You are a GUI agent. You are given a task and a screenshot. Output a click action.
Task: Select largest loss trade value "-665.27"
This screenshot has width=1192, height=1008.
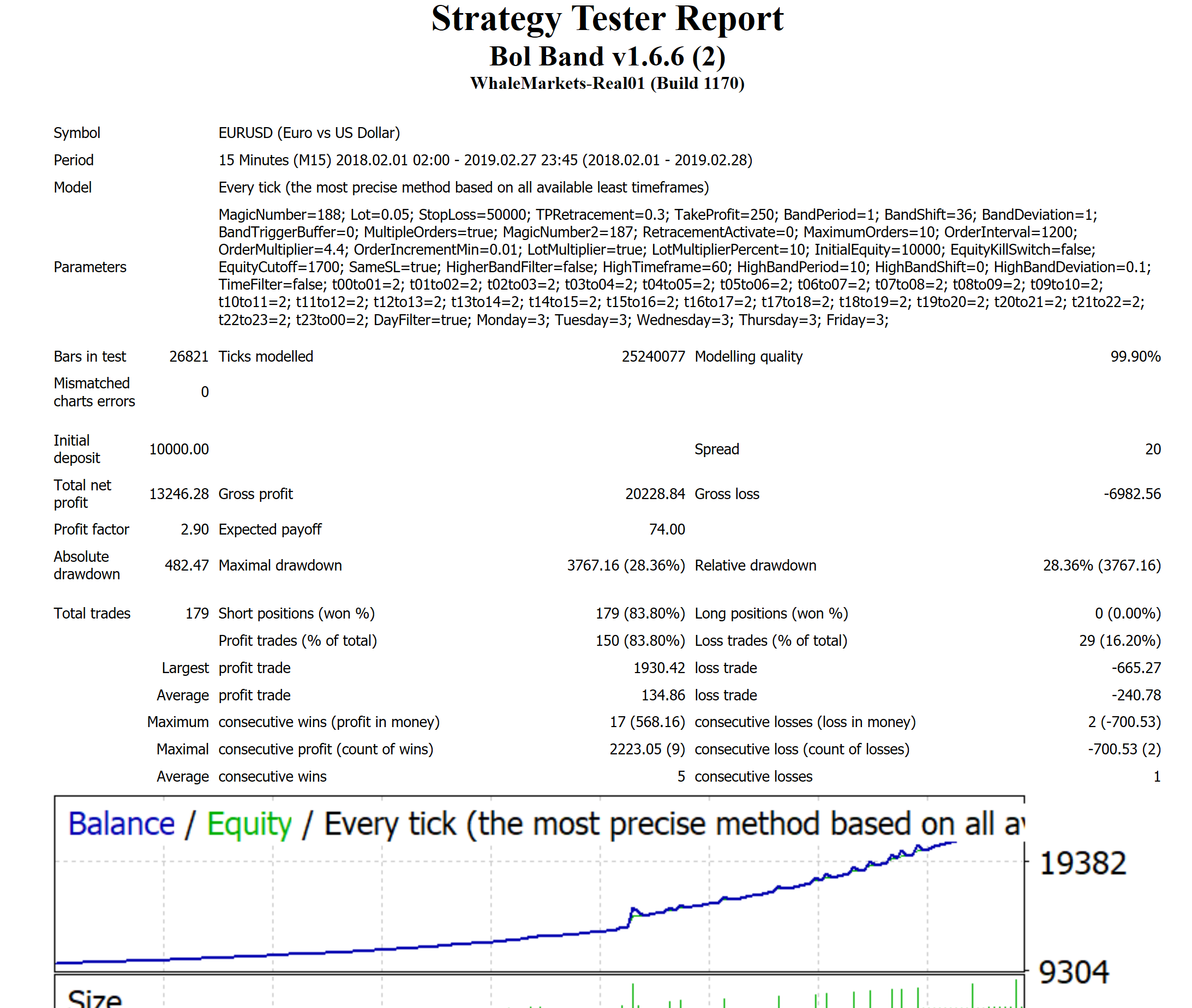click(1136, 668)
